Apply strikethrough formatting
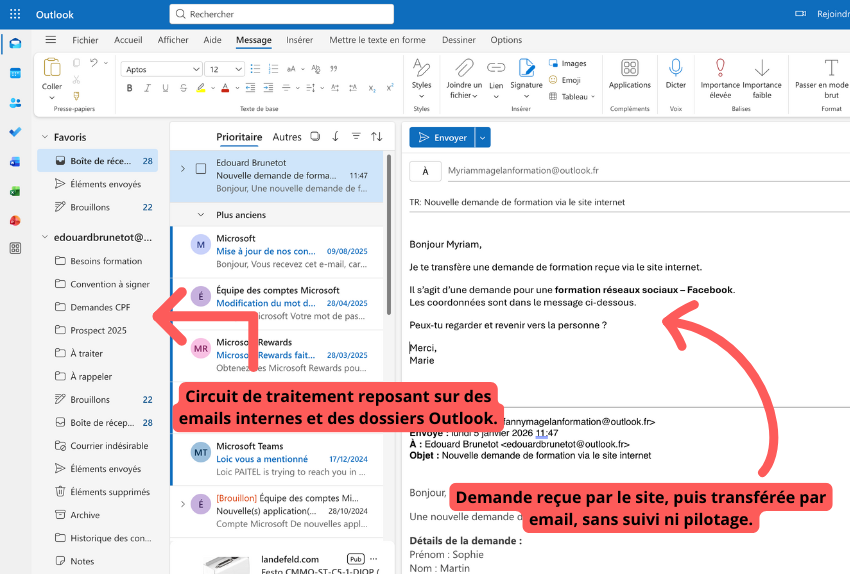The image size is (850, 574). (183, 88)
